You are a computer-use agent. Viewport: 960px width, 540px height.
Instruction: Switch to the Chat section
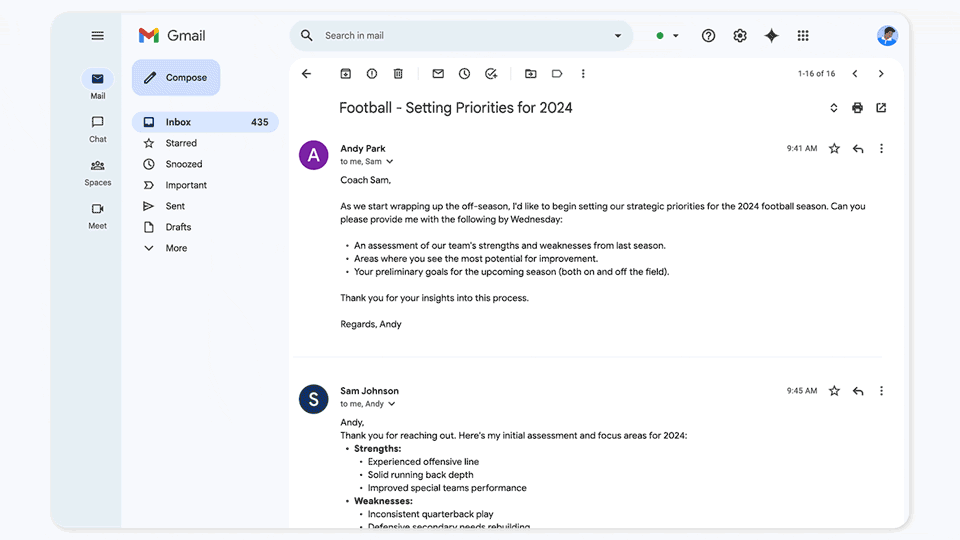(97, 129)
